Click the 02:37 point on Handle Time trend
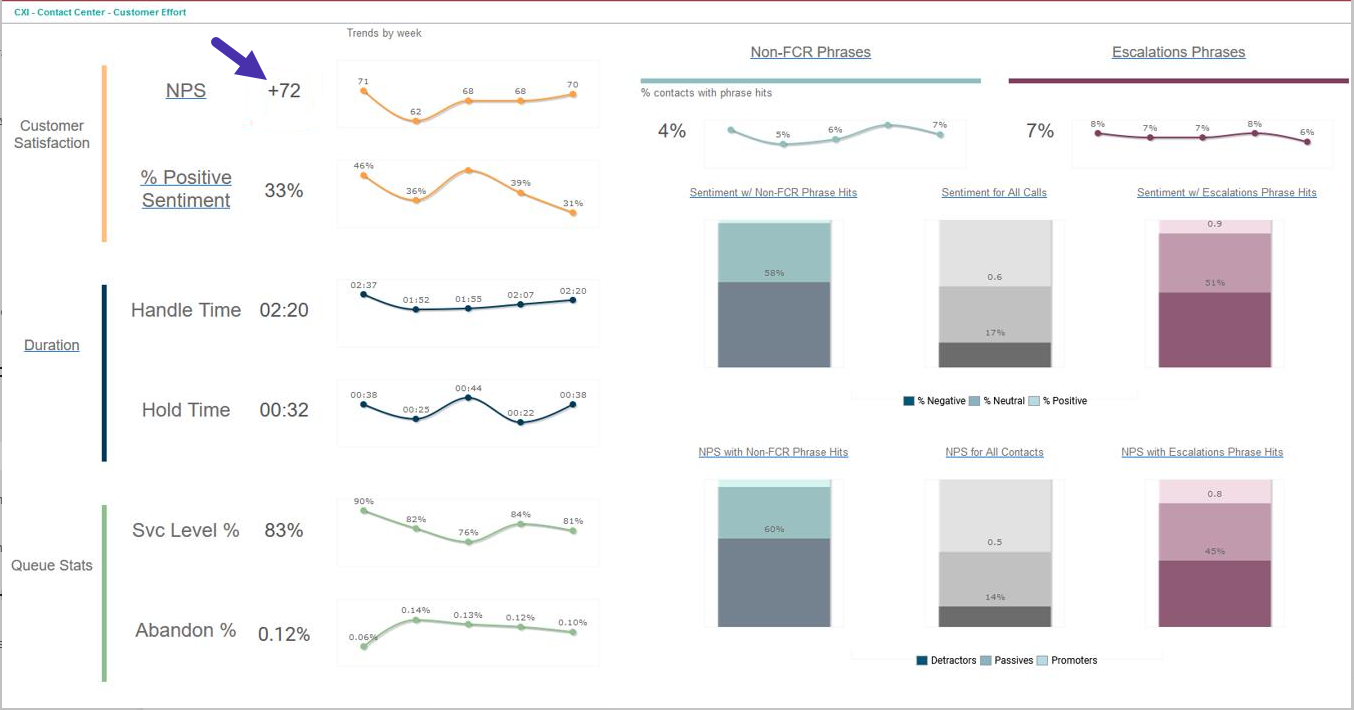Viewport: 1354px width, 710px height. [363, 294]
